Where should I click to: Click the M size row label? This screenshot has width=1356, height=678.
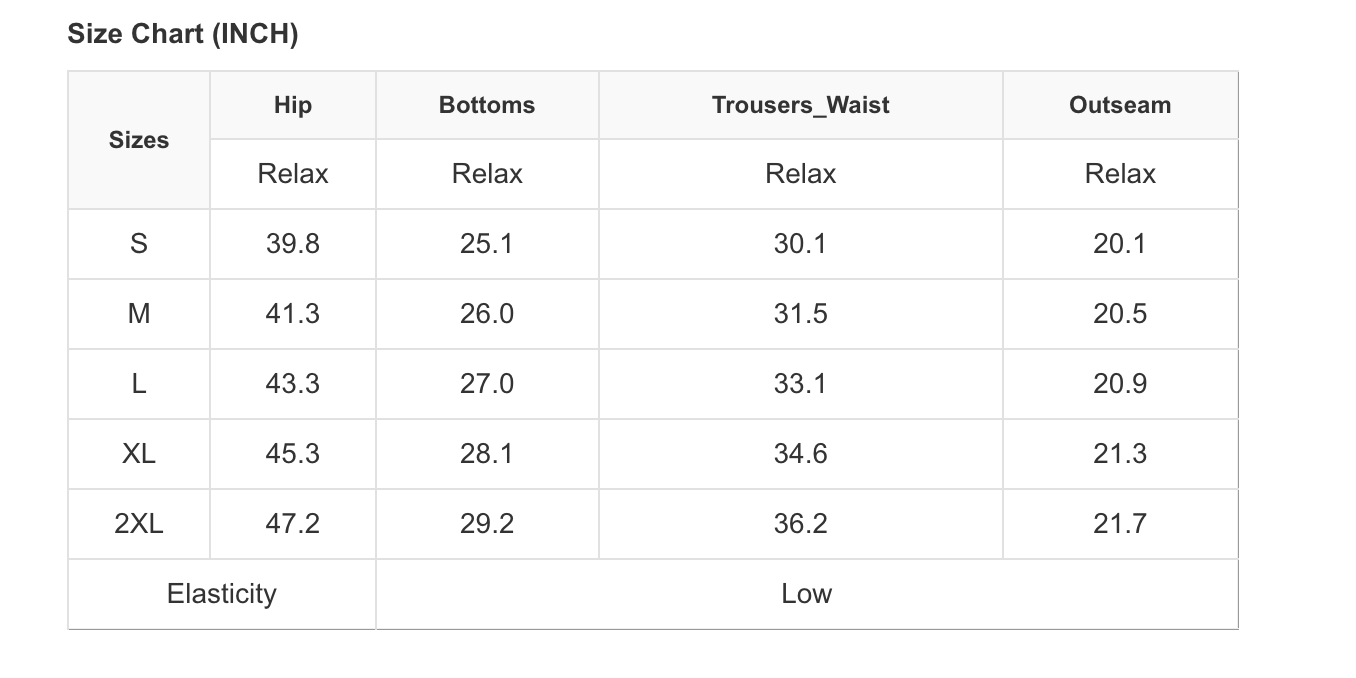[139, 314]
